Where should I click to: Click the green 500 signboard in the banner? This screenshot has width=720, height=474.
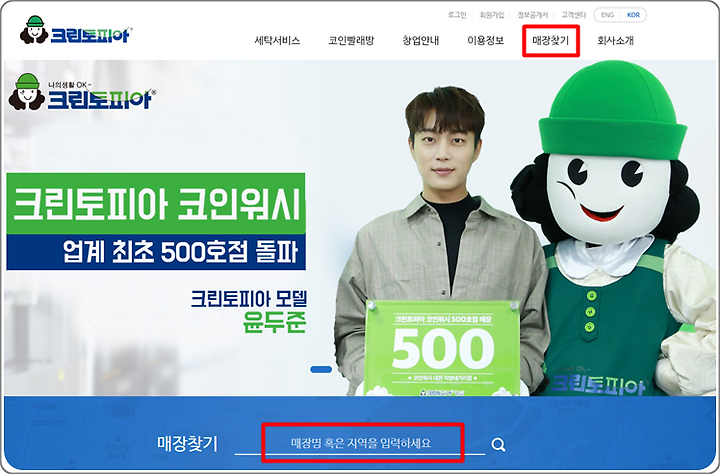[443, 348]
